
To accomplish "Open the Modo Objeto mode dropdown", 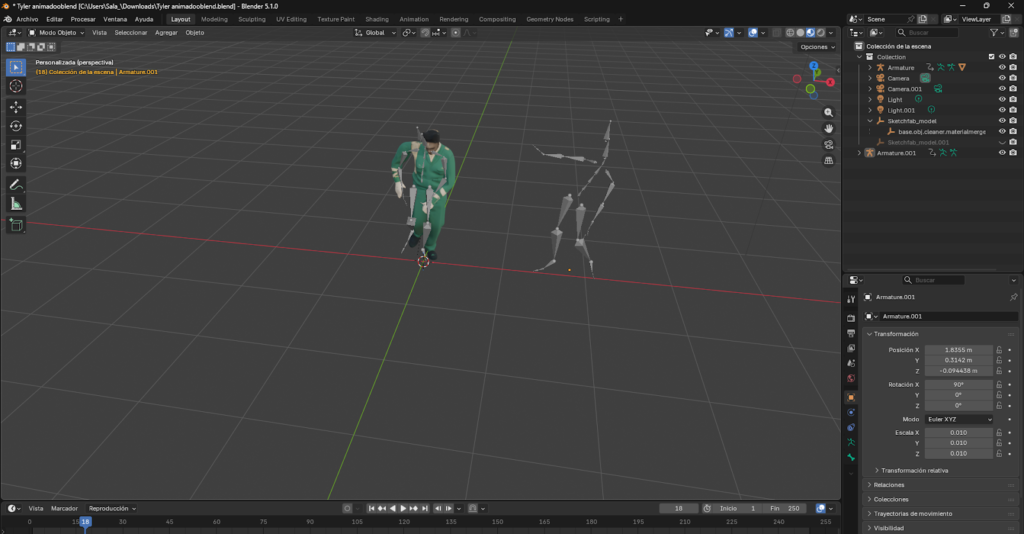I will (x=56, y=33).
